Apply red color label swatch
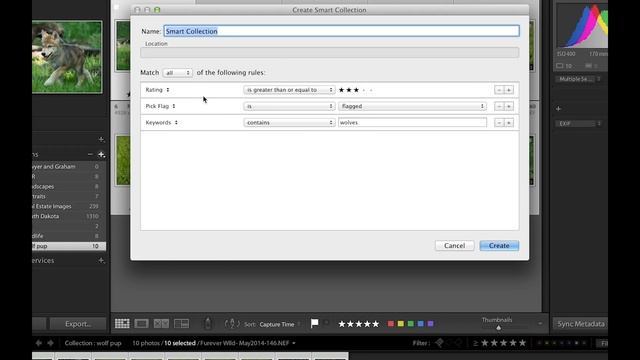Image resolution: width=640 pixels, height=360 pixels. (x=391, y=324)
